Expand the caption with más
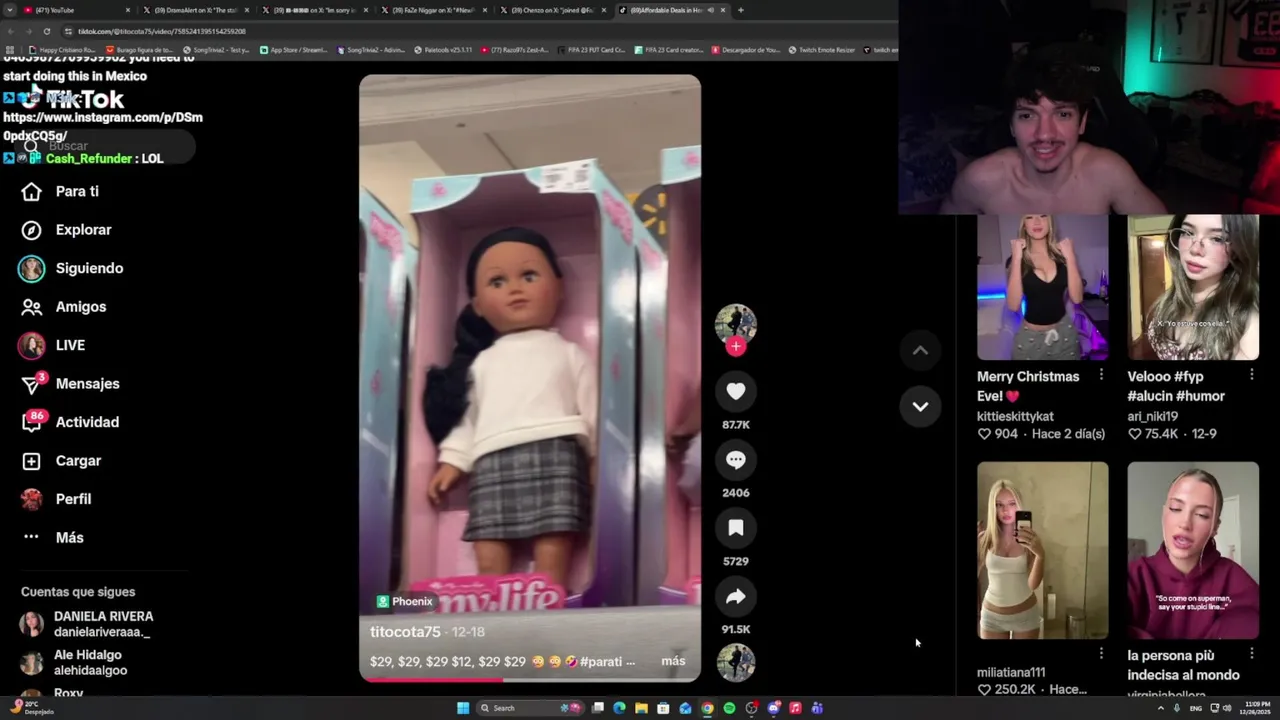 673,661
